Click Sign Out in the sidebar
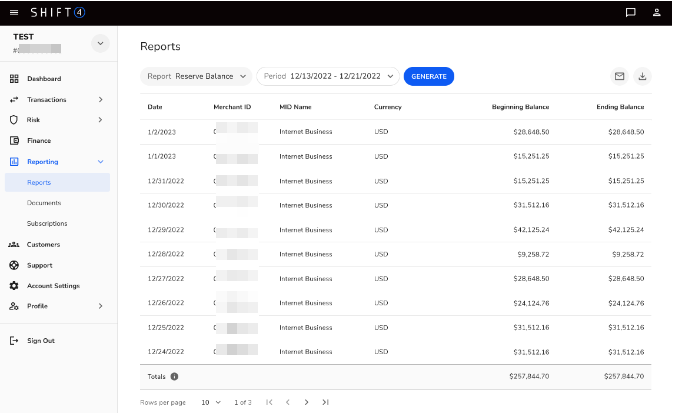The width and height of the screenshot is (675, 418). coord(40,340)
